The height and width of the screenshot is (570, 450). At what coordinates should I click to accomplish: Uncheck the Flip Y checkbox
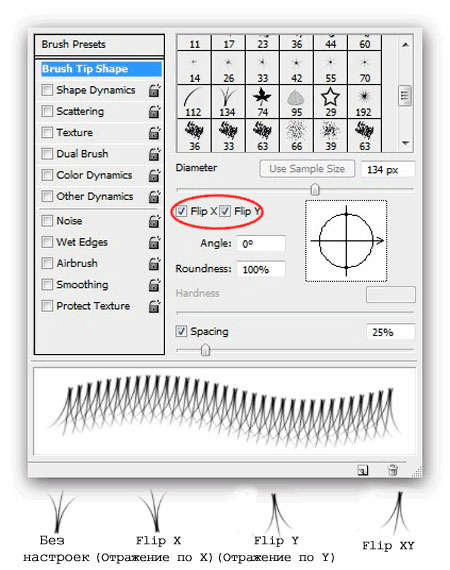[x=225, y=211]
